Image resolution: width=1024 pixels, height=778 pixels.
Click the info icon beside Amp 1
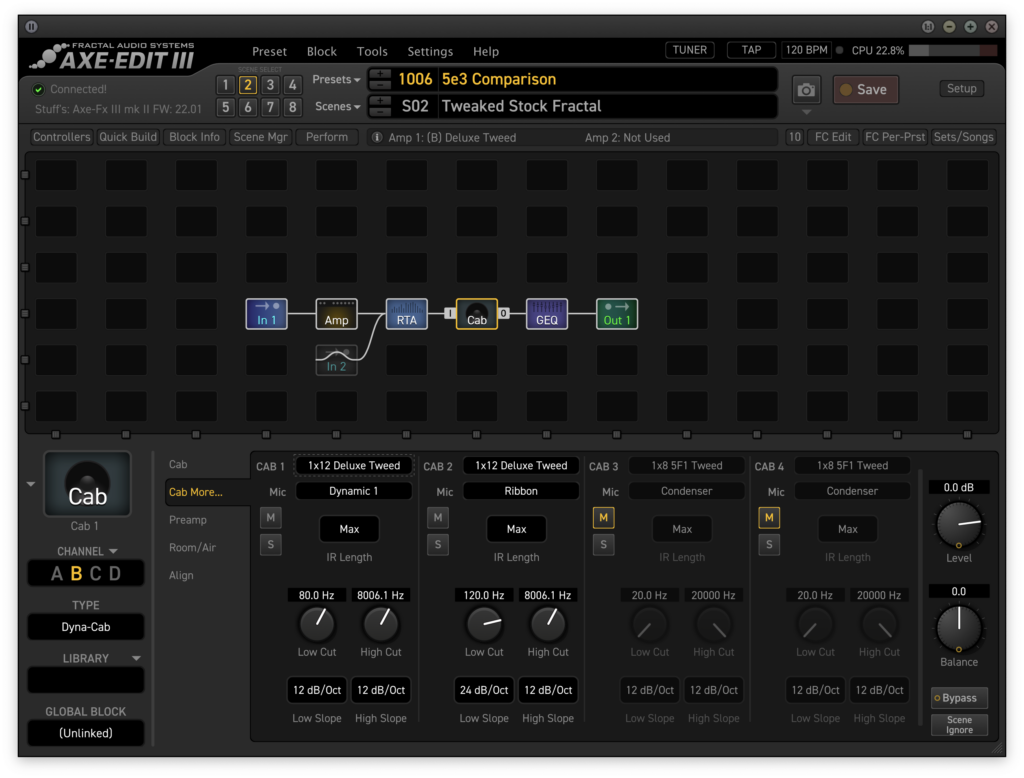coord(377,137)
